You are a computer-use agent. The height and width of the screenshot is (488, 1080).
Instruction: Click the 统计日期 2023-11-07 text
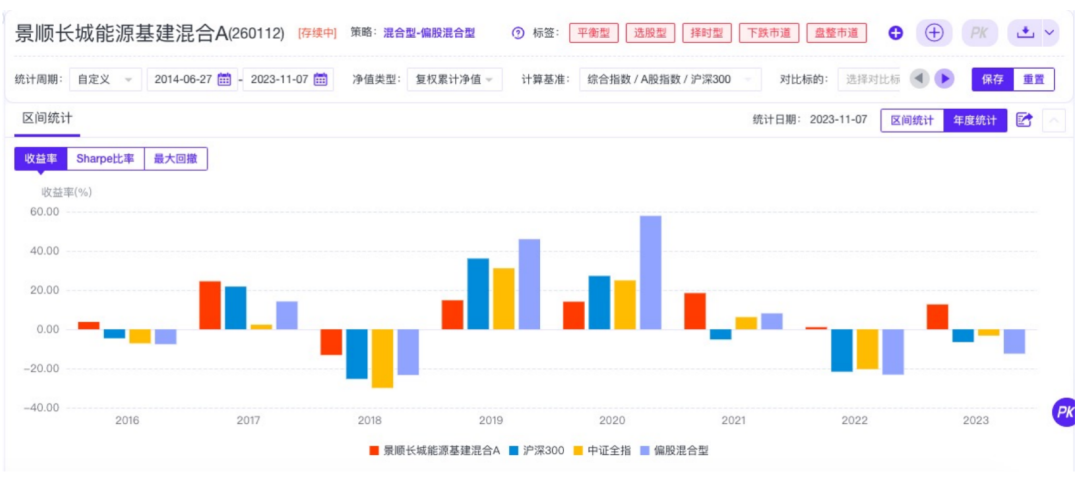click(809, 120)
